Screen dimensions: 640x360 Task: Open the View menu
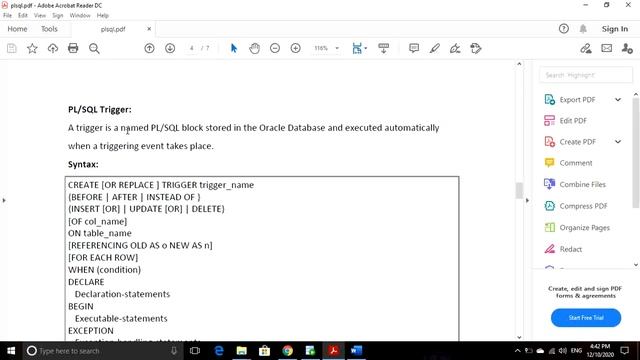click(x=40, y=16)
